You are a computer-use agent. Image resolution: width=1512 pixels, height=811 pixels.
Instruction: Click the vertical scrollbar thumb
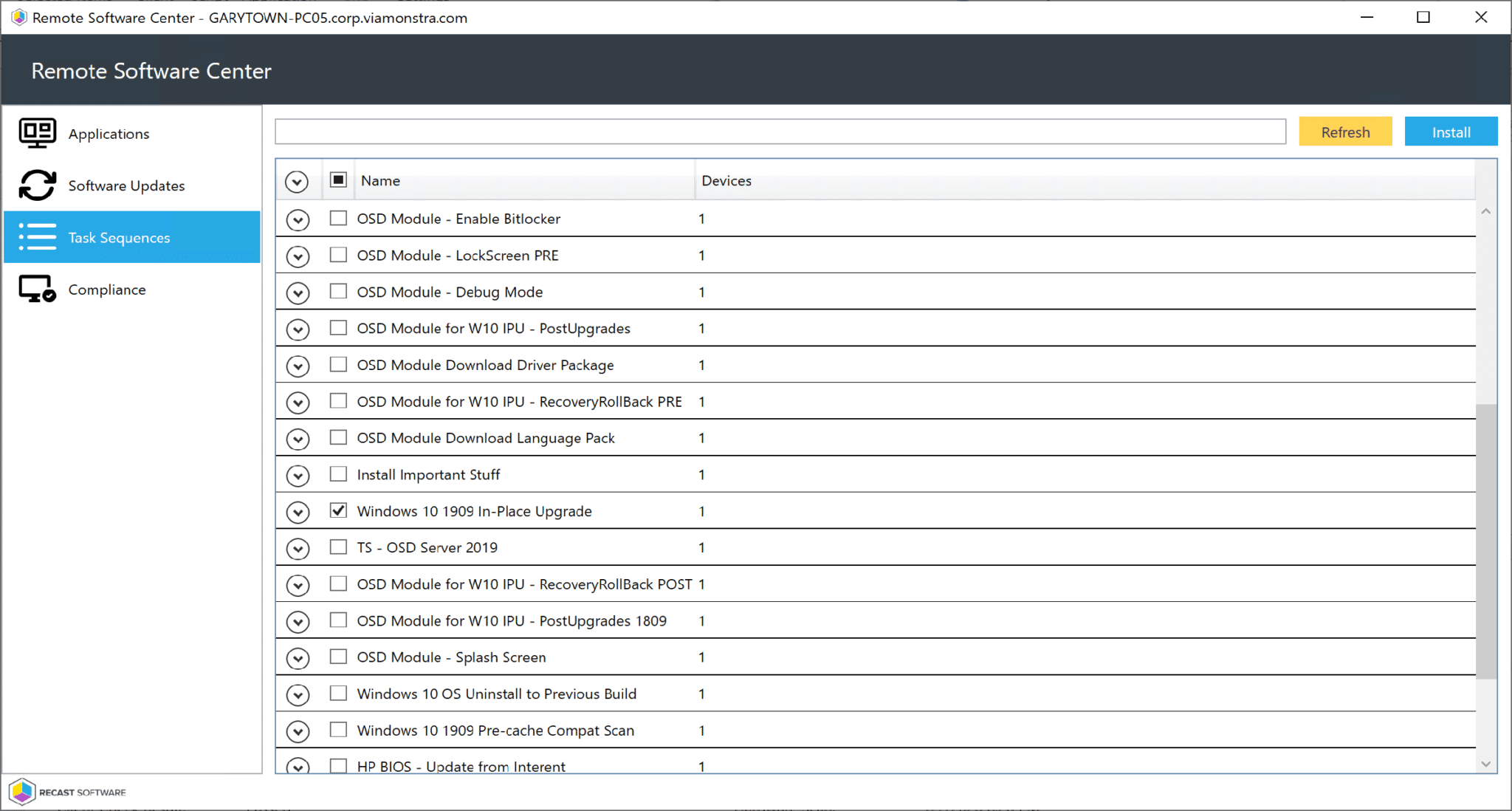(1486, 541)
